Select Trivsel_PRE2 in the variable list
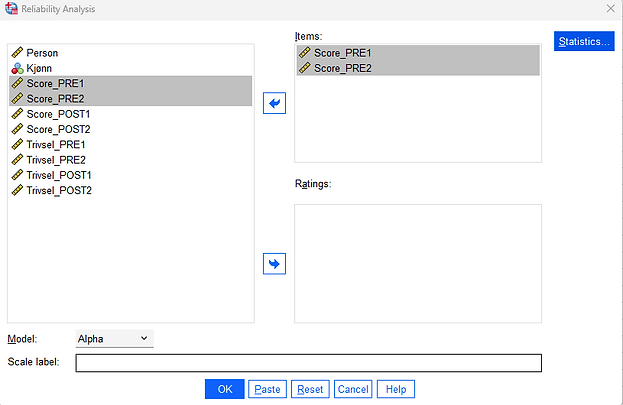Viewport: 623px width, 405px height. click(131, 160)
